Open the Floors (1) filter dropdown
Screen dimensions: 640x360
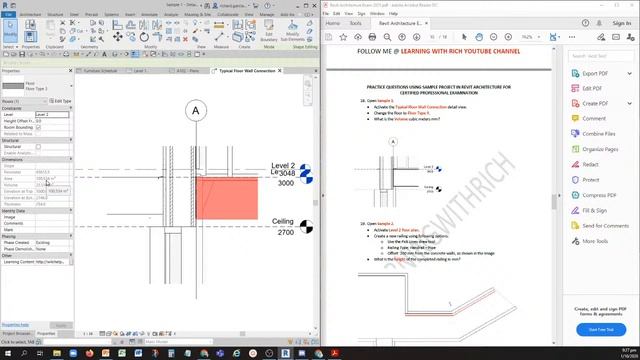point(45,101)
